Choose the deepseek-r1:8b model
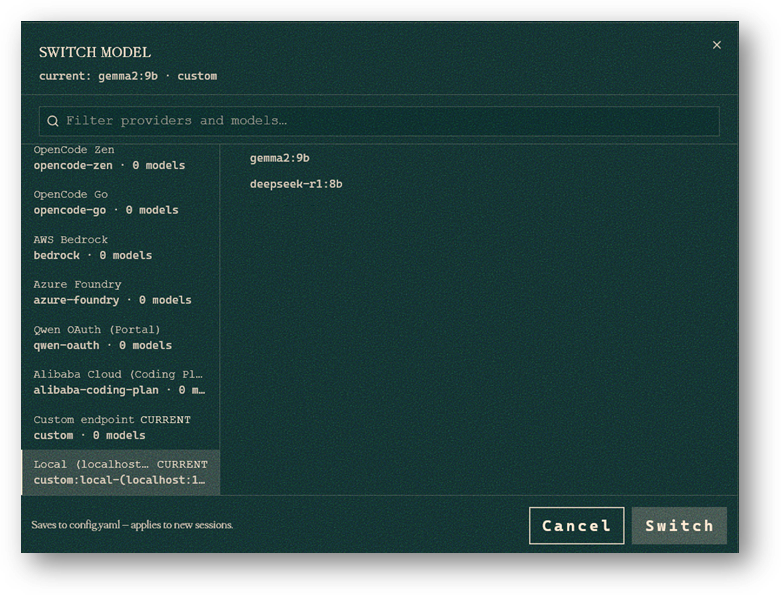 click(x=296, y=184)
